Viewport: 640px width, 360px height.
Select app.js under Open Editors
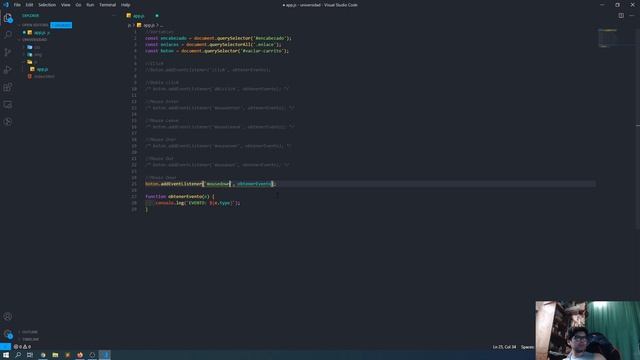[x=39, y=32]
